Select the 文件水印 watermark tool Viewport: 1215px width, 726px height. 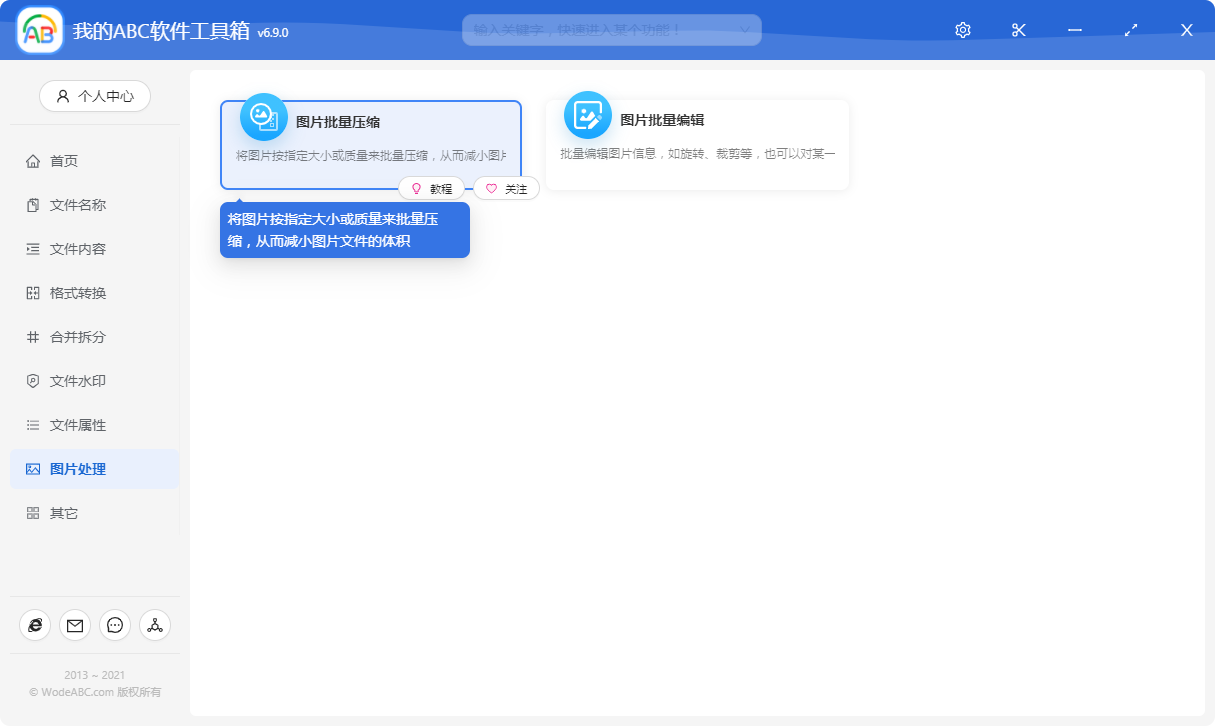(x=64, y=380)
